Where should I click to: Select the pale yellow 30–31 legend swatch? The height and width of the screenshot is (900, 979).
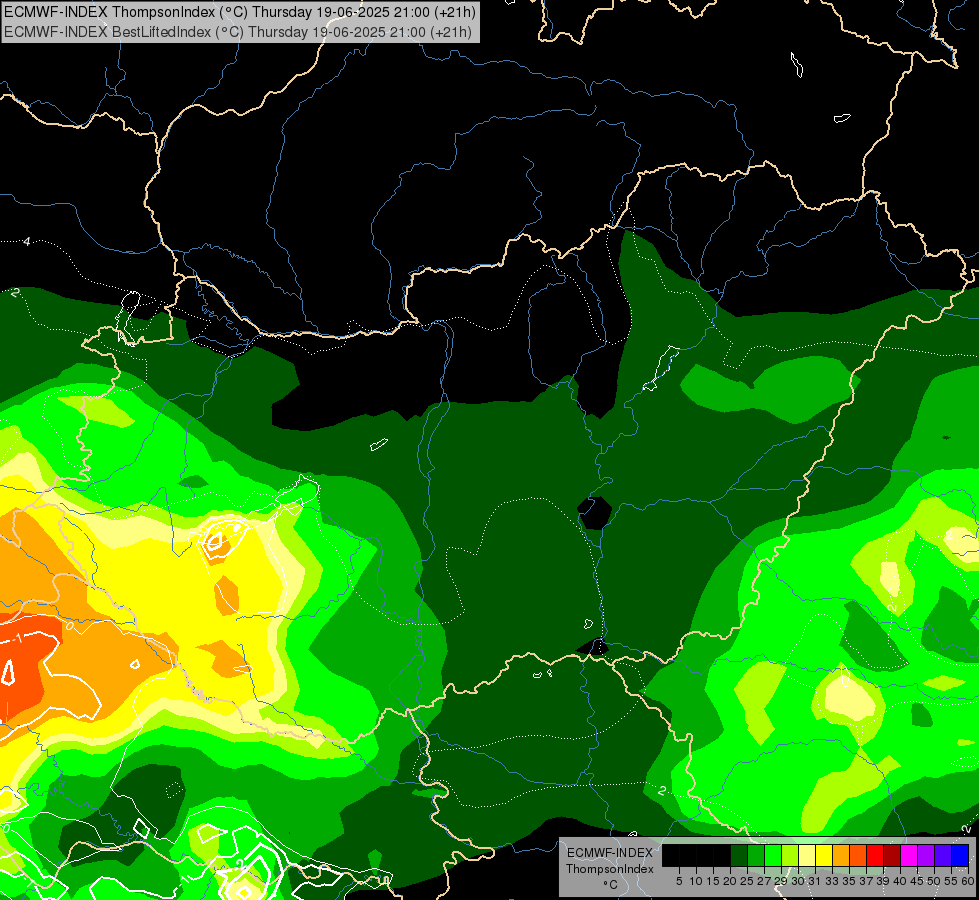[807, 855]
